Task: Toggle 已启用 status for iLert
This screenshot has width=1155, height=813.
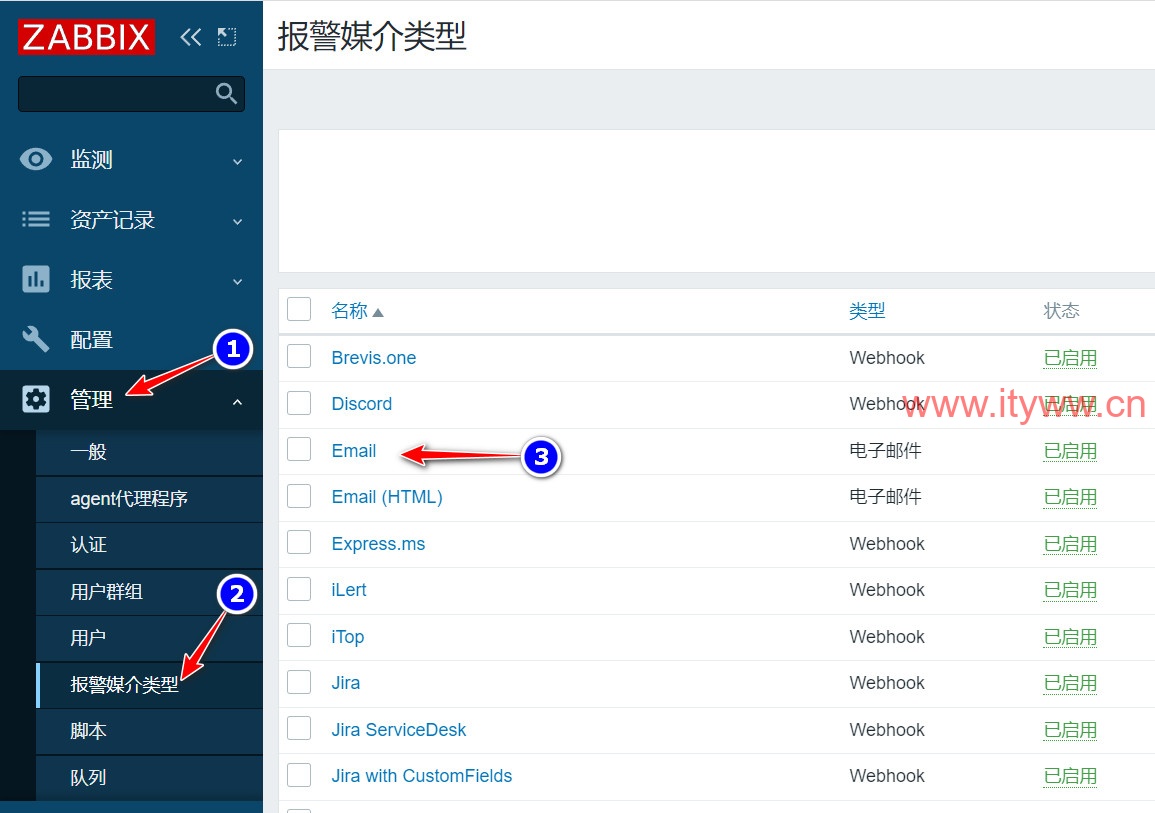Action: (x=1070, y=590)
